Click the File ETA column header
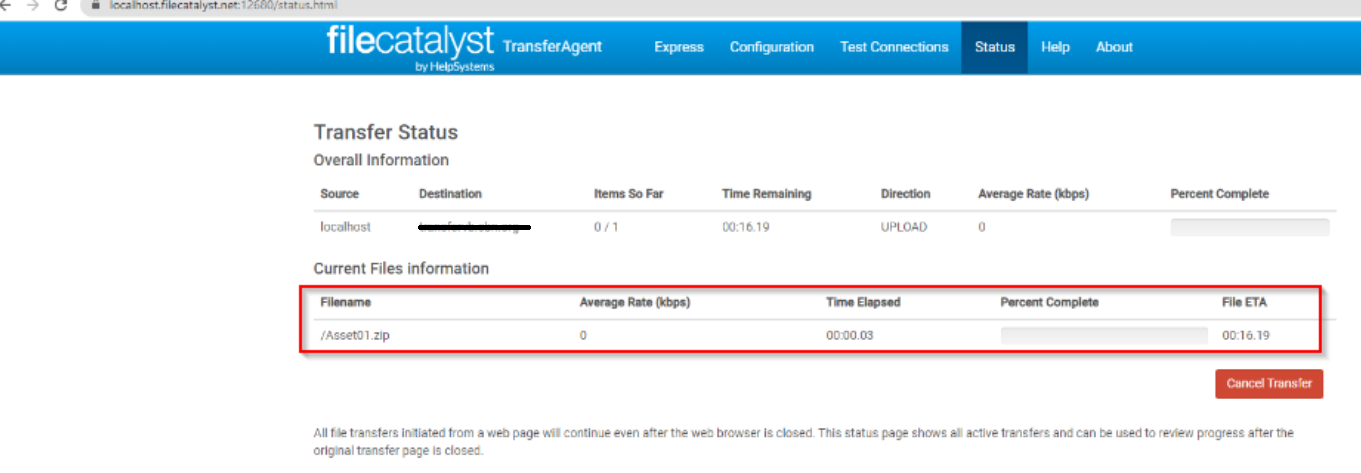 pos(1244,302)
